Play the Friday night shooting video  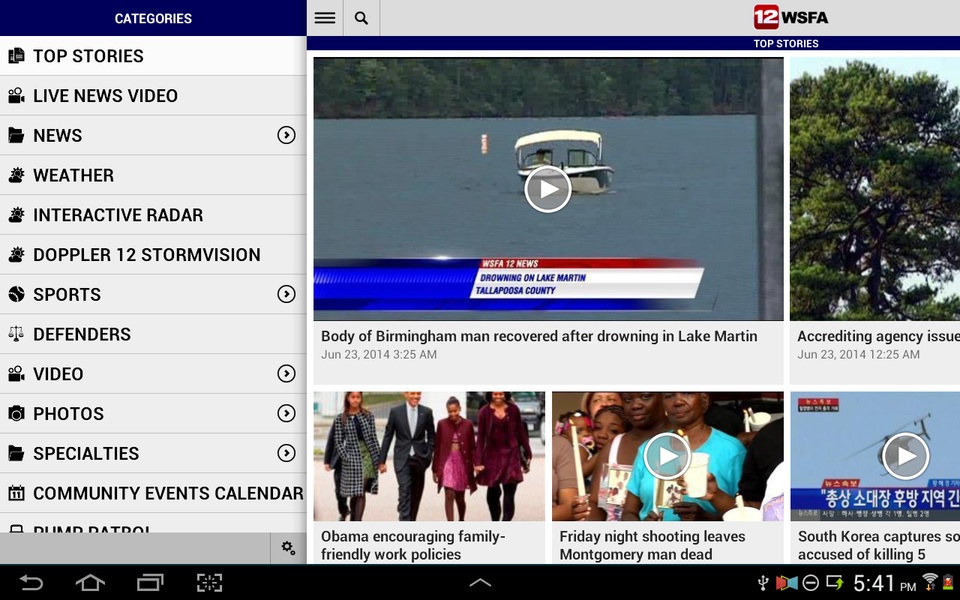[x=667, y=456]
